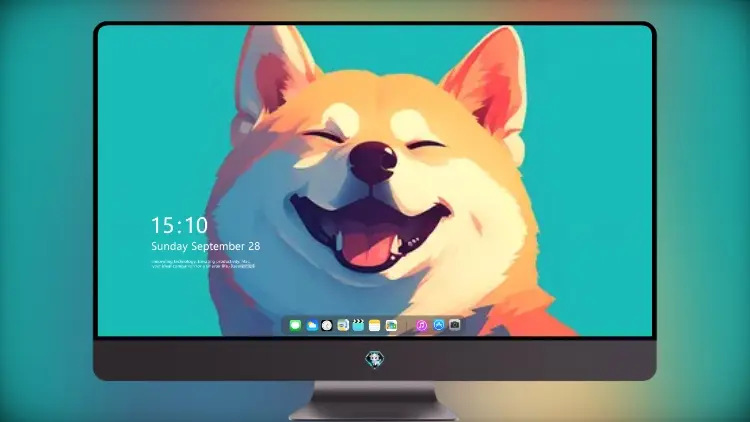Click the 15:10 clock widget

(179, 225)
